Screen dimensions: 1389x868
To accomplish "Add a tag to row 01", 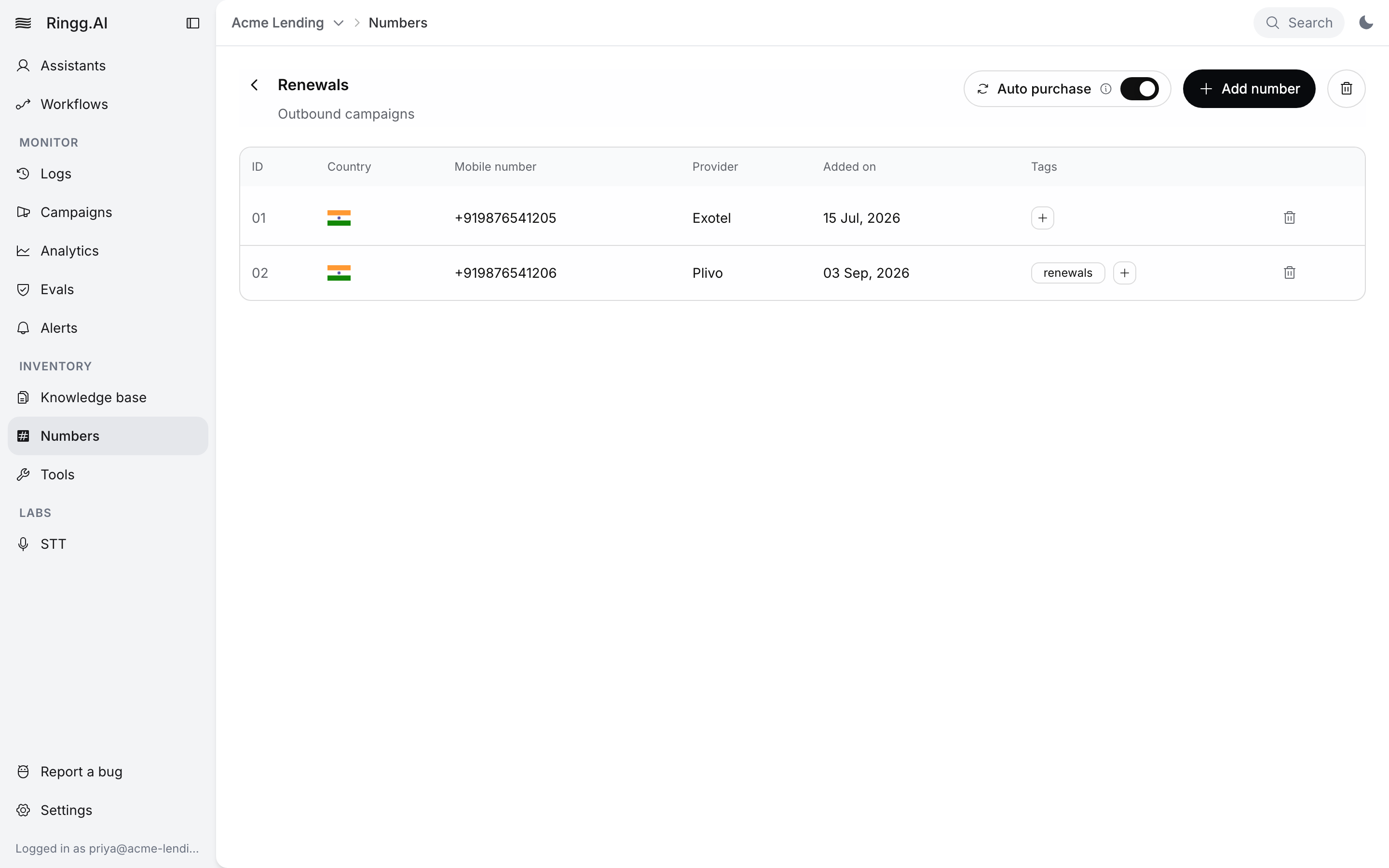I will tap(1042, 217).
